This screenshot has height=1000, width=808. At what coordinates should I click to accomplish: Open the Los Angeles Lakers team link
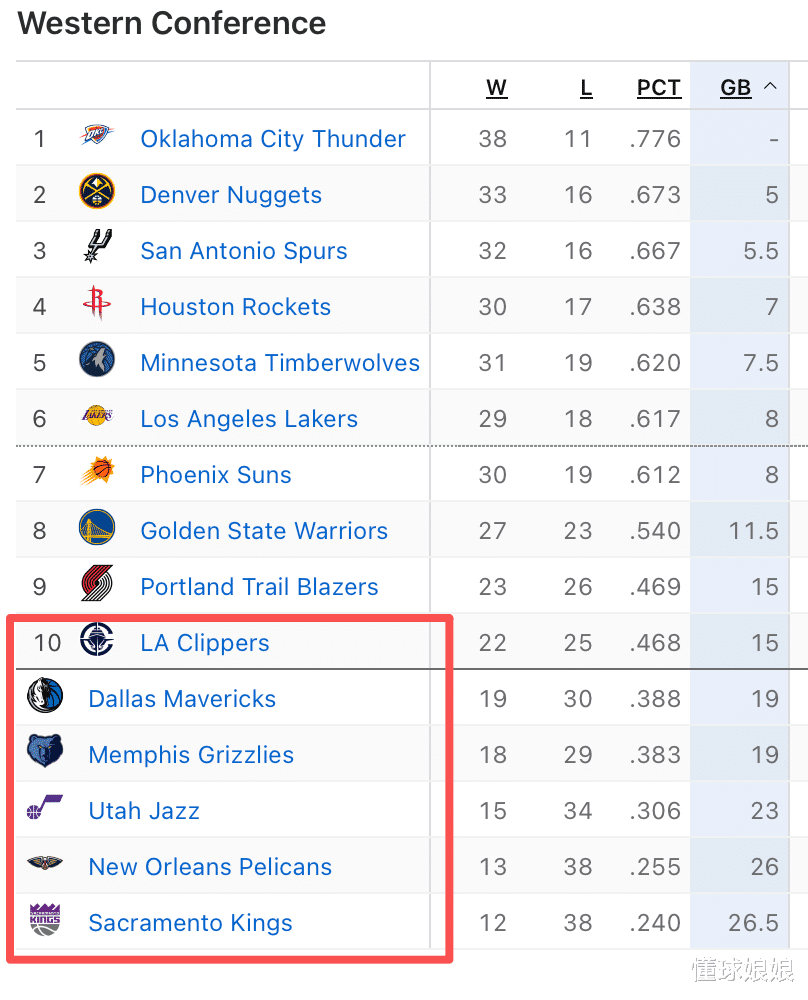coord(249,419)
